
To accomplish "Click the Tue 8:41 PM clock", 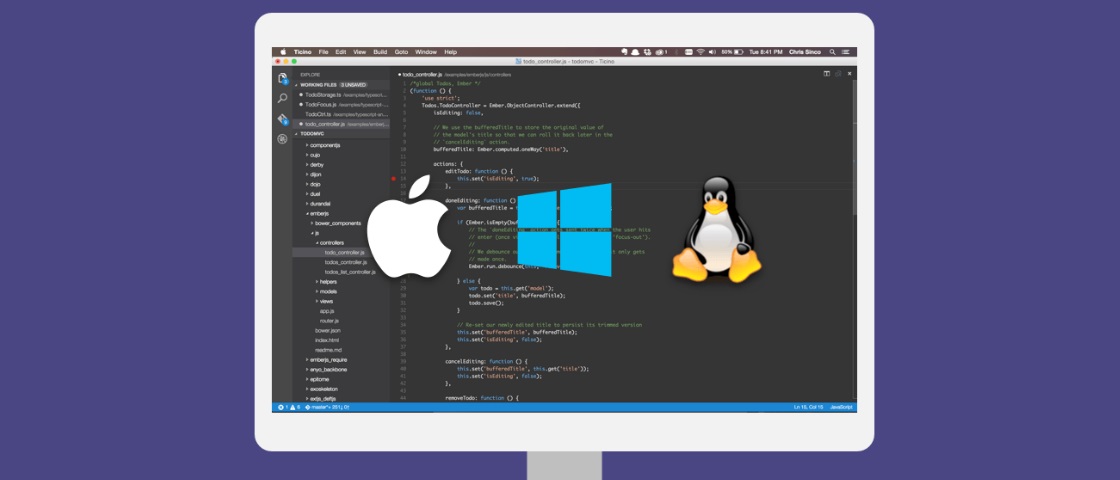I will (766, 52).
